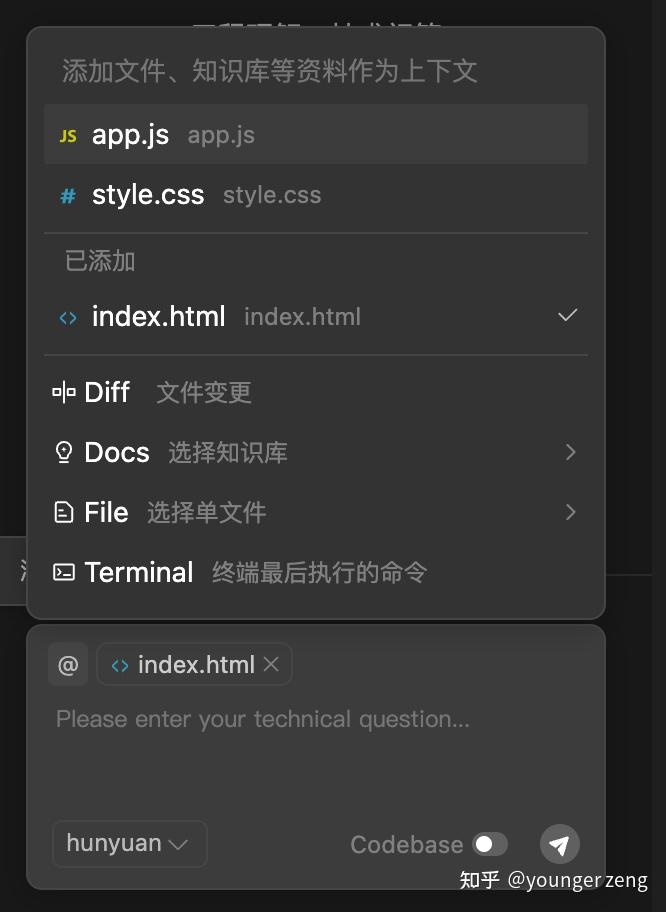Screen dimensions: 666x912
Task: Click the Docs knowledge base icon
Action: tap(63, 452)
